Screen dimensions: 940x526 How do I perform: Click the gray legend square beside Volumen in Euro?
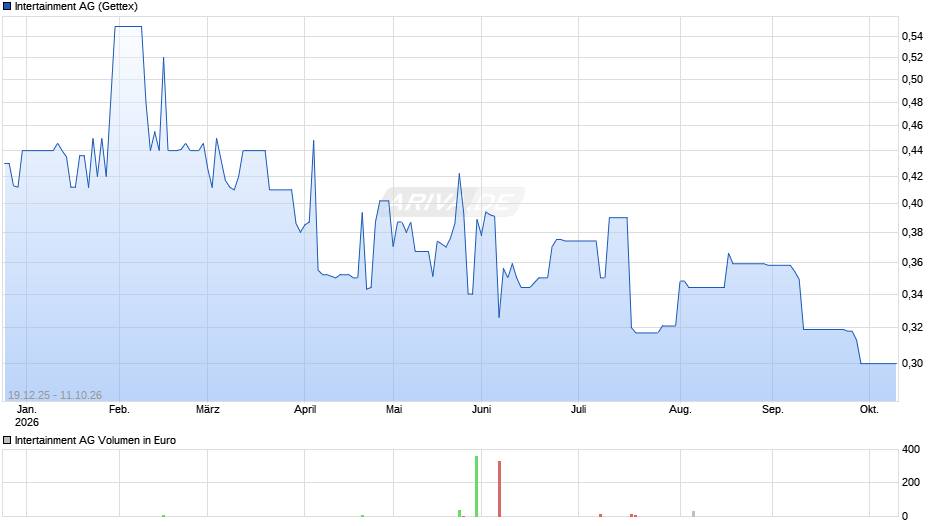[7, 440]
